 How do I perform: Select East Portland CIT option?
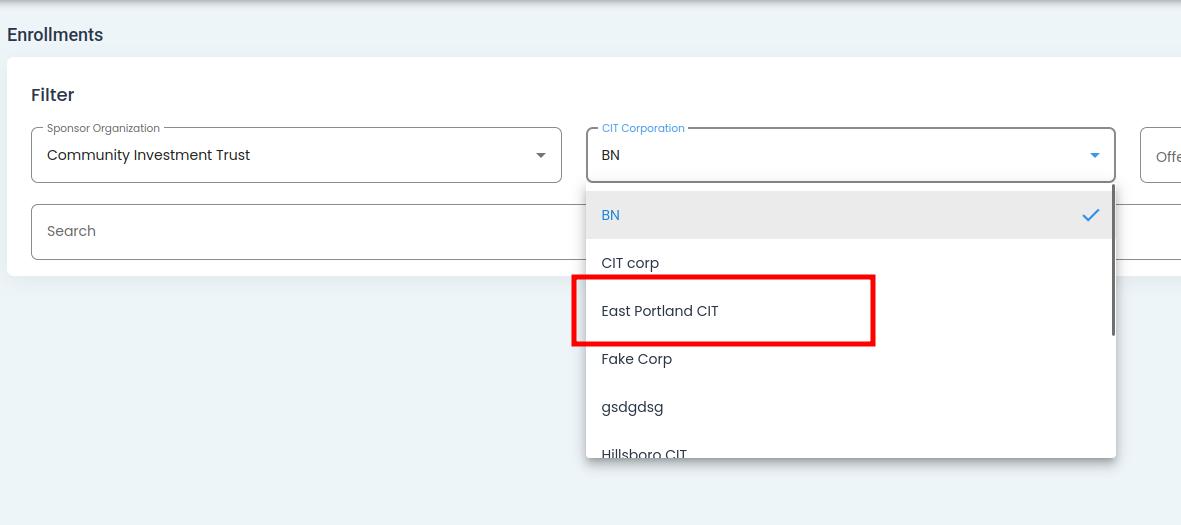[x=660, y=311]
